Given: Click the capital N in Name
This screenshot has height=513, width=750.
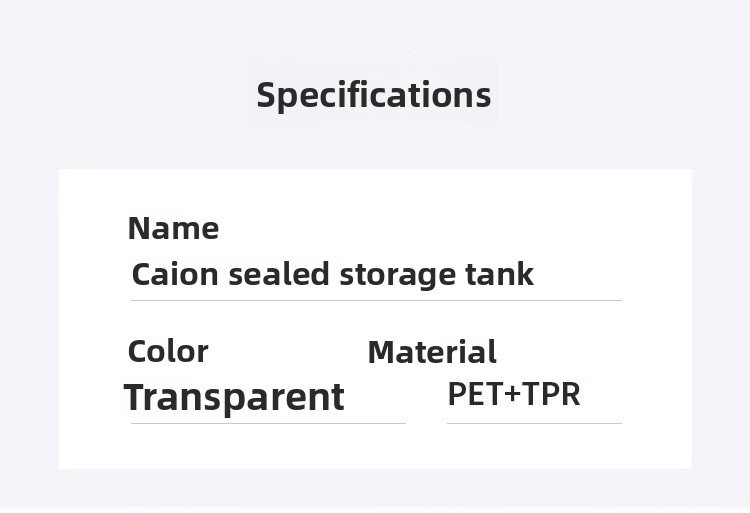Looking at the screenshot, I should [x=139, y=228].
